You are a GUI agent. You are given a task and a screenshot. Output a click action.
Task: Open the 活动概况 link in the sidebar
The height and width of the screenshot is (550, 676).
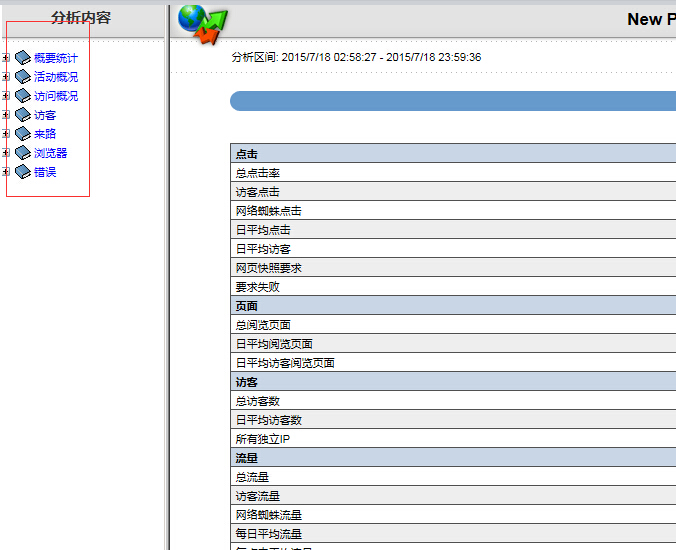56,77
